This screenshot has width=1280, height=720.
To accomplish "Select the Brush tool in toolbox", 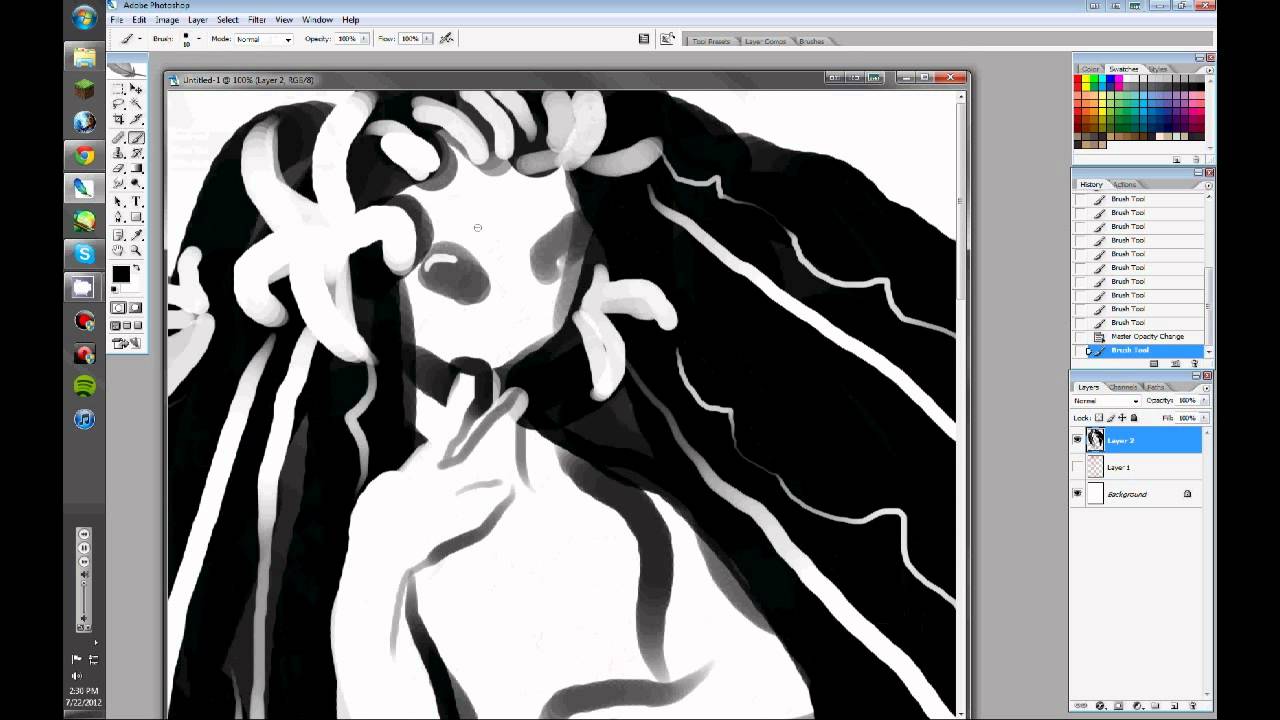I will click(x=136, y=138).
